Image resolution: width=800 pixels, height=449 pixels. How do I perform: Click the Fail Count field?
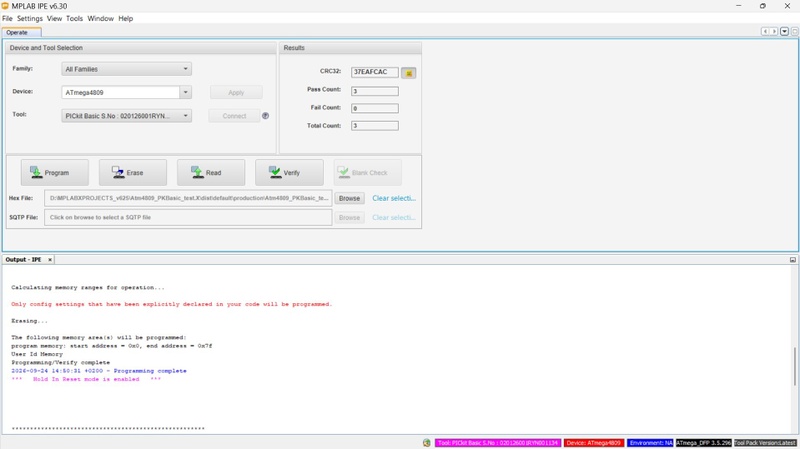coord(374,108)
